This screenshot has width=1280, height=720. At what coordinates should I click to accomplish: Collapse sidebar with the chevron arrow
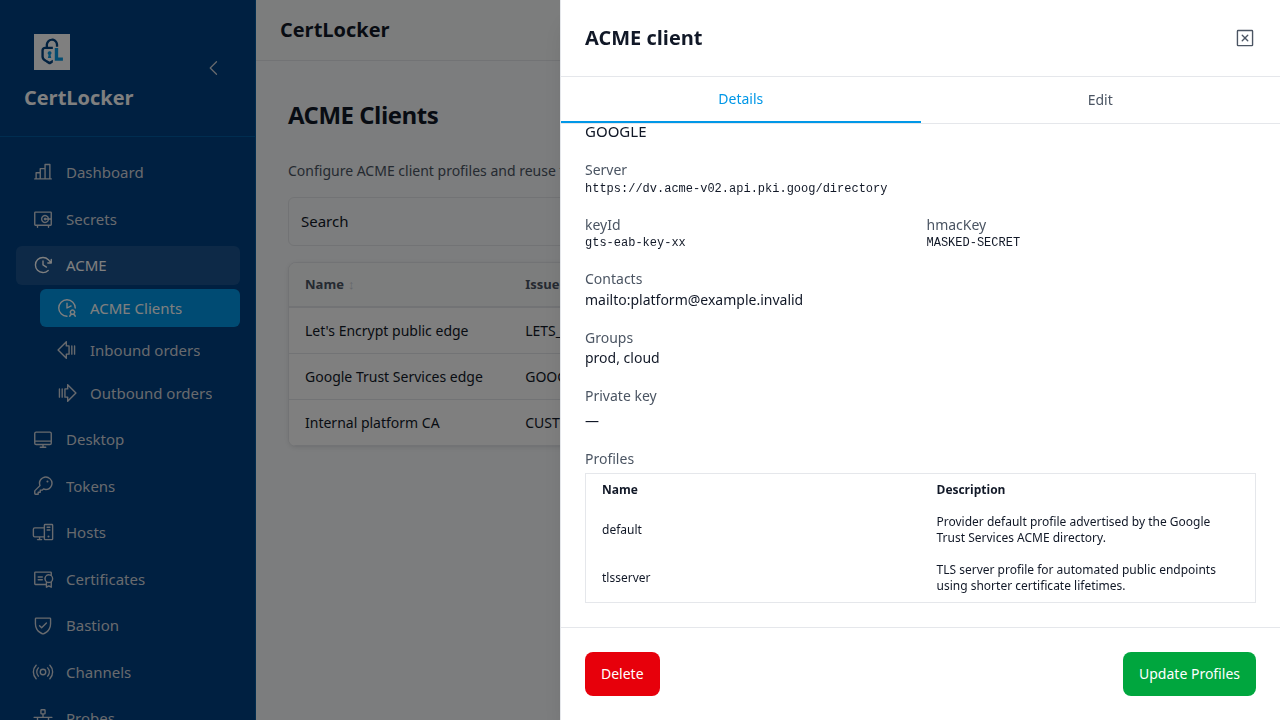(213, 68)
